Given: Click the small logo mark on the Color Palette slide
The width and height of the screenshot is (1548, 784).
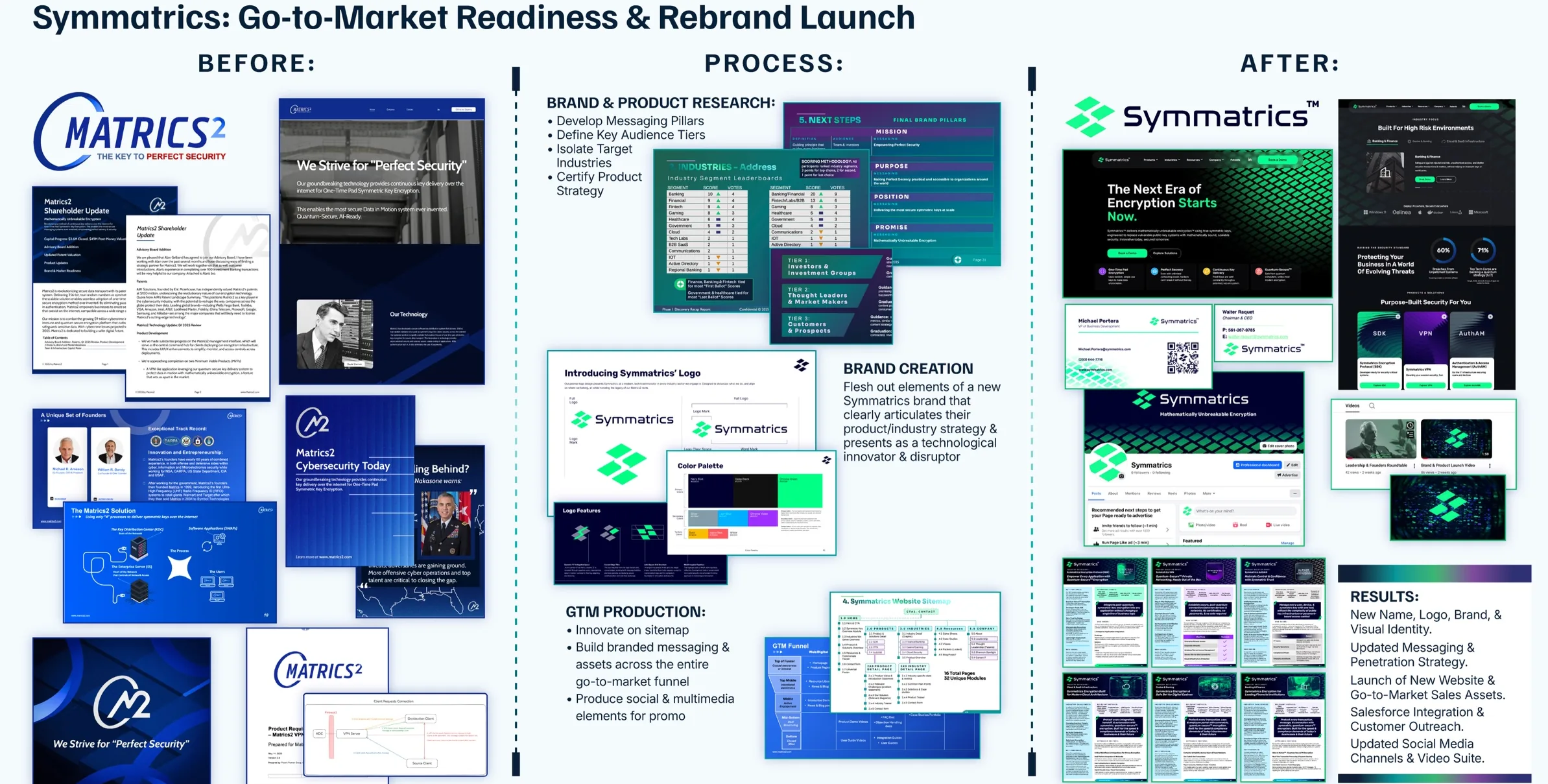Looking at the screenshot, I should [827, 460].
